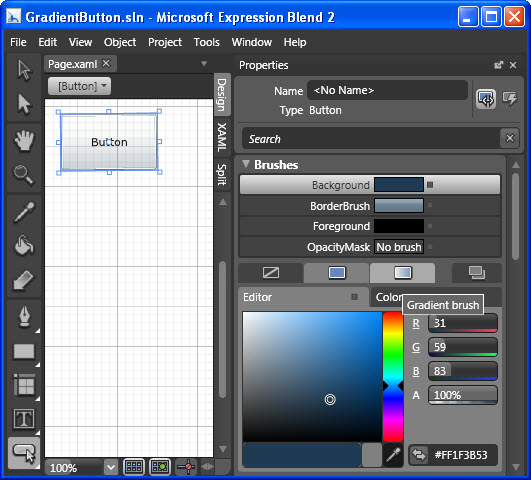
Task: Open the zoom level dropdown arrow
Action: pyautogui.click(x=110, y=467)
